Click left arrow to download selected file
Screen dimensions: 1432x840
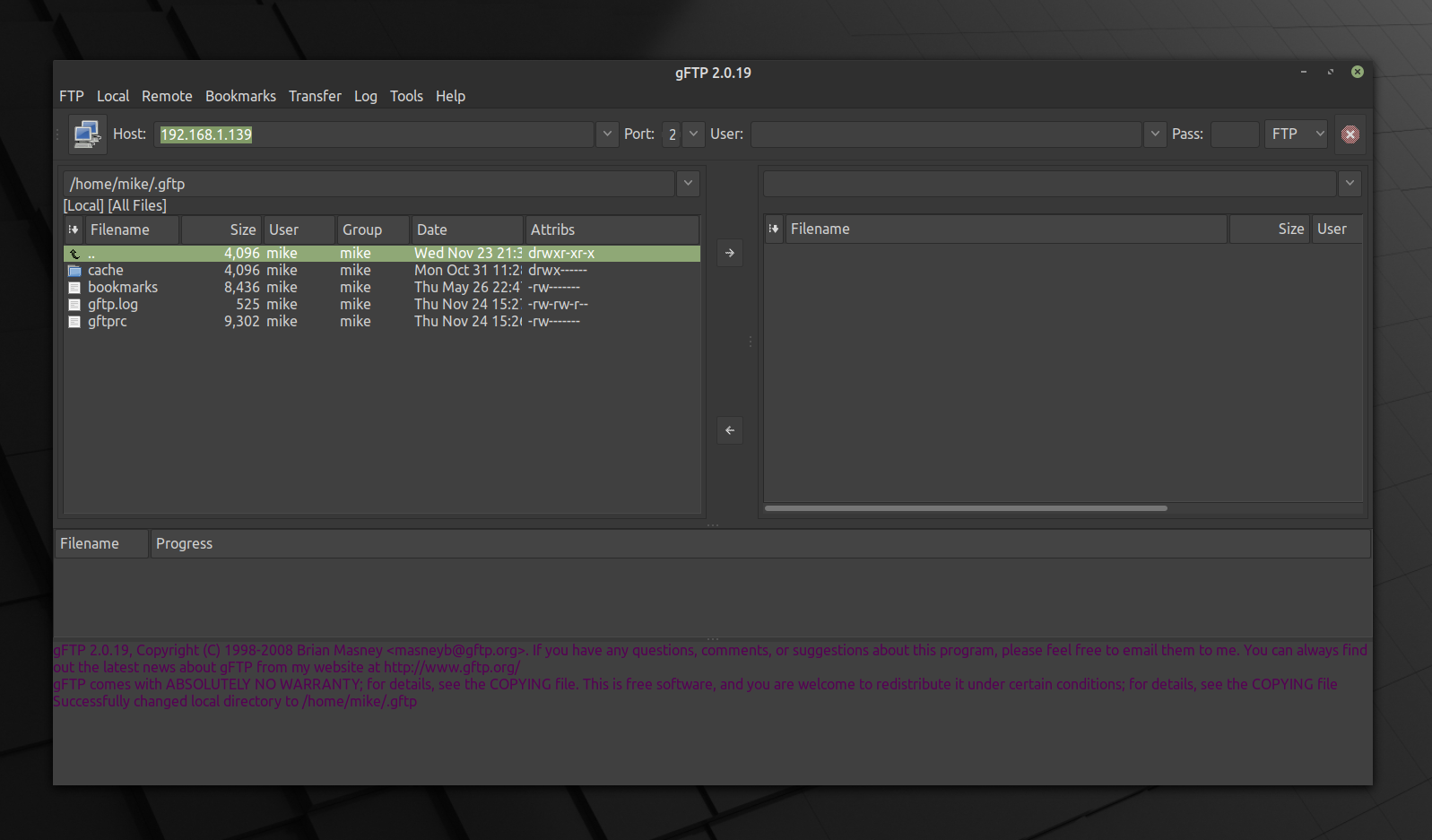tap(730, 430)
